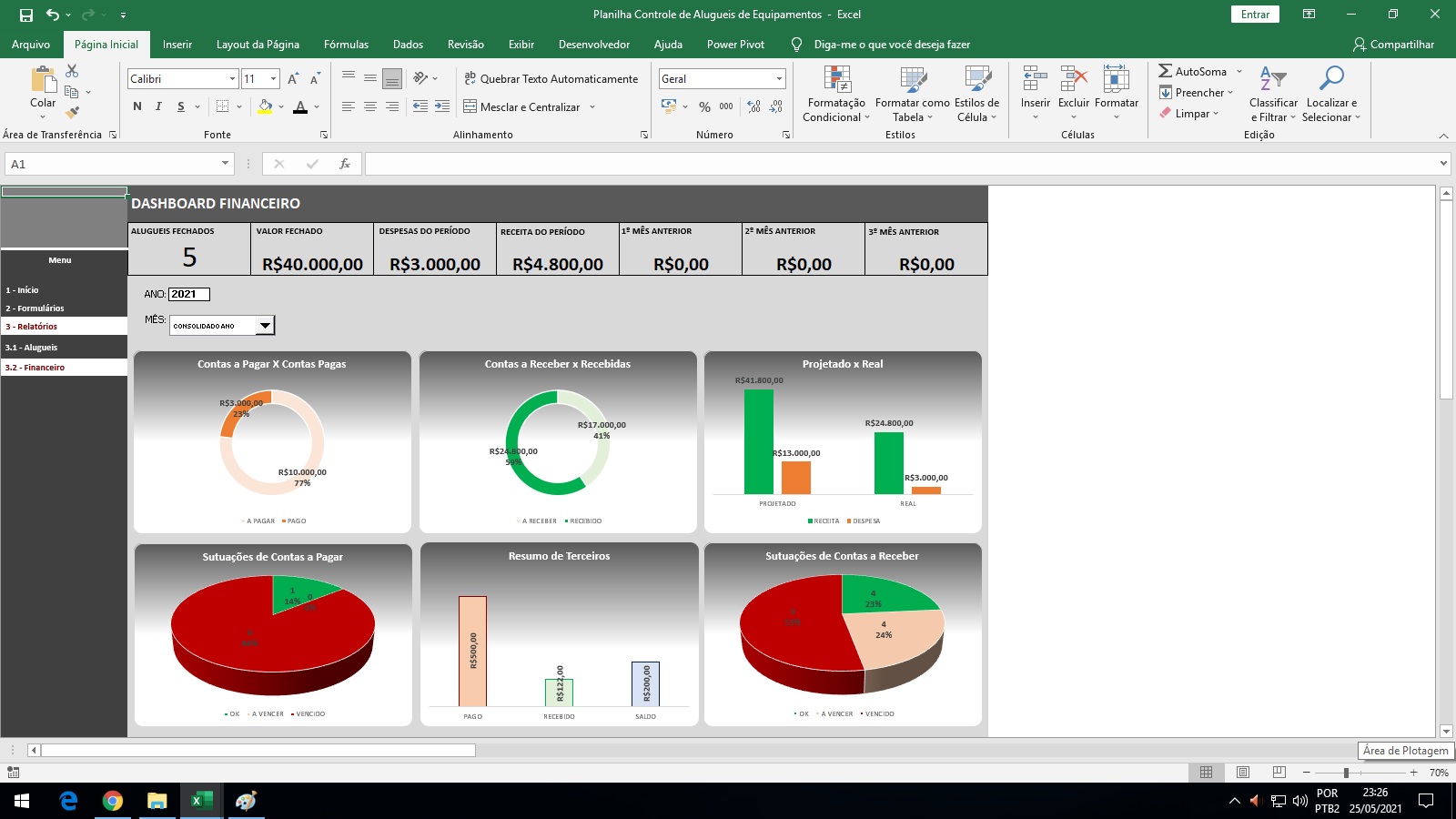This screenshot has height=819, width=1456.
Task: Click the borders icon in Fonte group
Action: [x=223, y=106]
